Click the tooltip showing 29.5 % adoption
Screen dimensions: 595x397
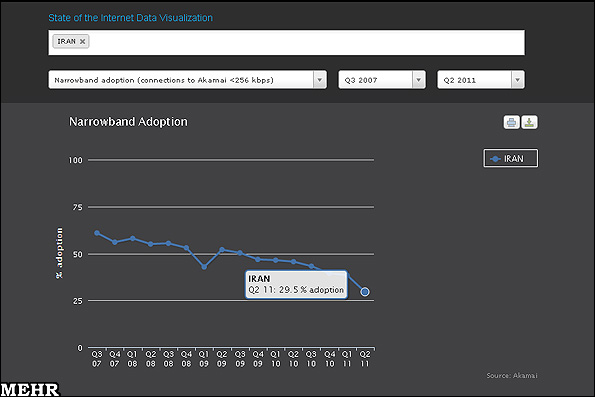tap(296, 284)
